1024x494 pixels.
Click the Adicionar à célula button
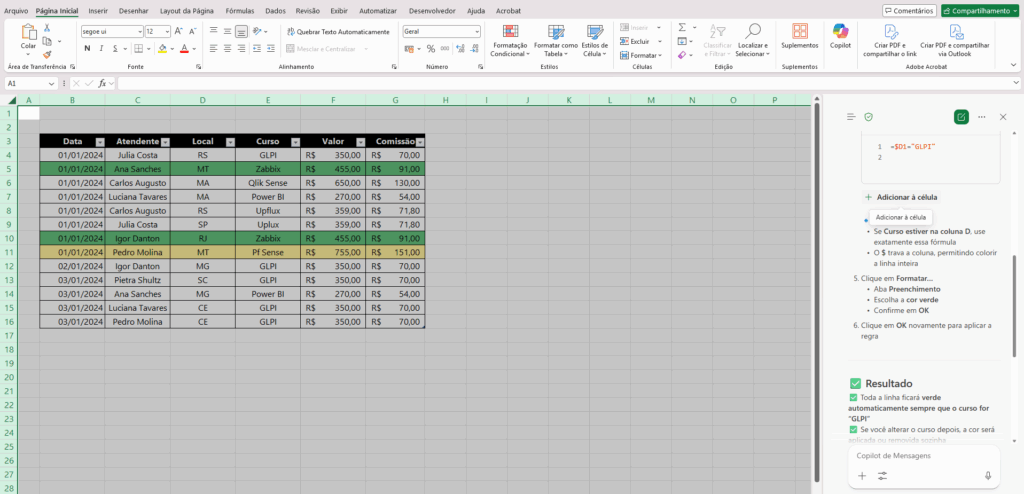tap(901, 197)
